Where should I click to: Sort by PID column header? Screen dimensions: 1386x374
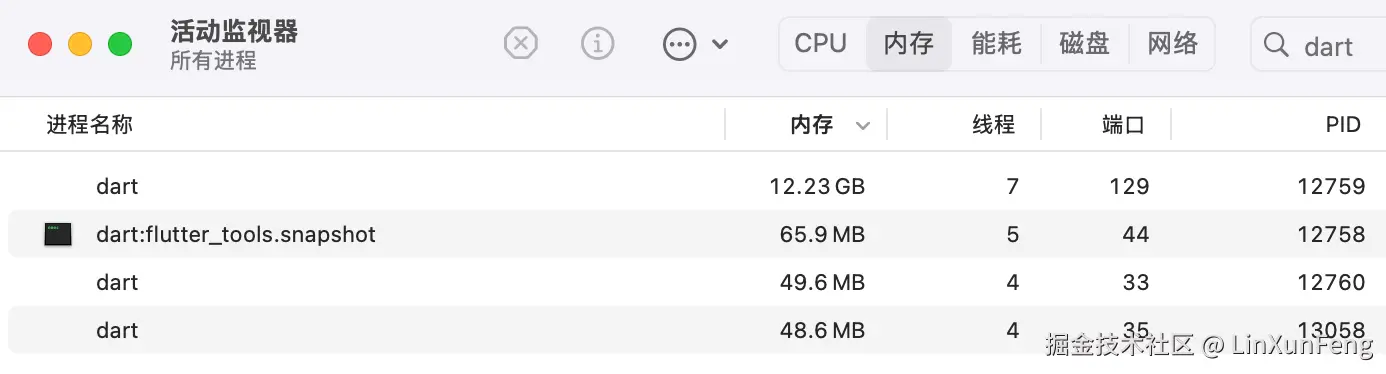pyautogui.click(x=1344, y=125)
